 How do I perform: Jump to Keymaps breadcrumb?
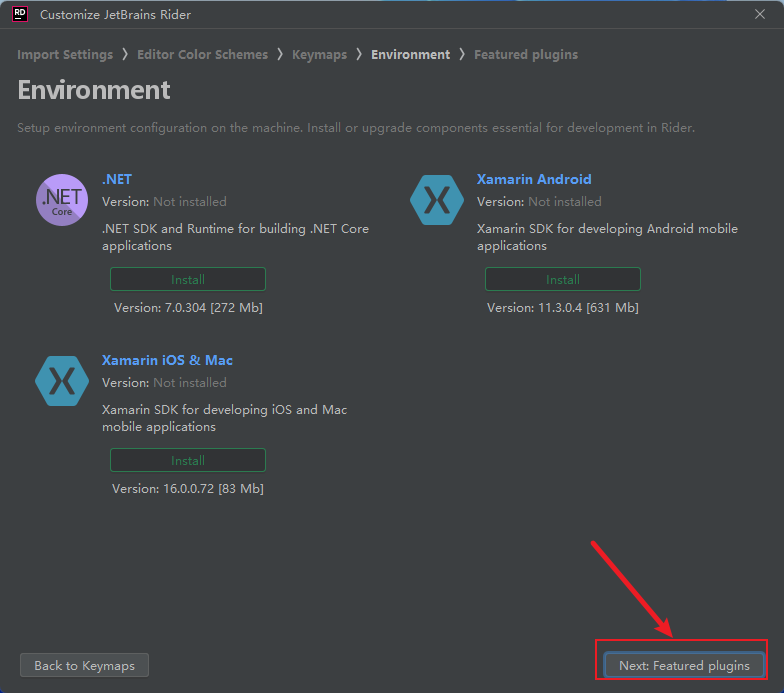click(x=320, y=54)
